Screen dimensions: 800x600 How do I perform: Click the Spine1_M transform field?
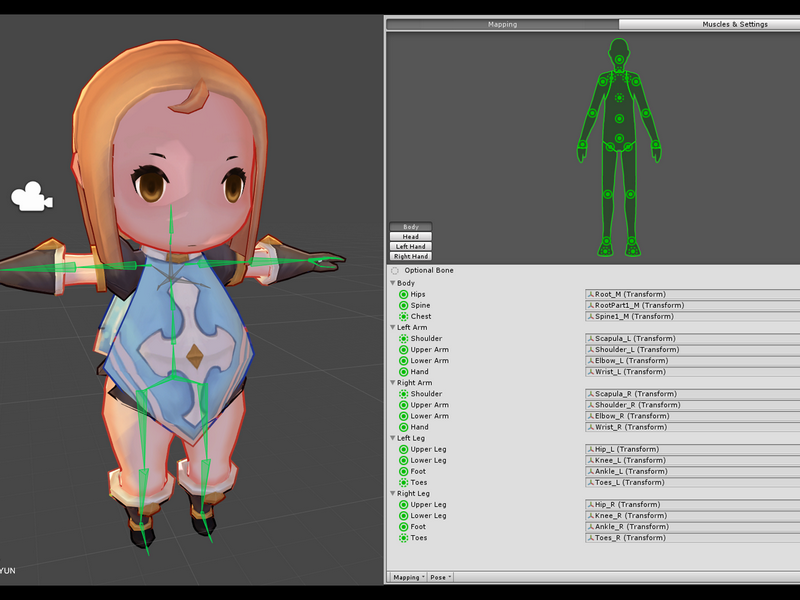click(692, 316)
